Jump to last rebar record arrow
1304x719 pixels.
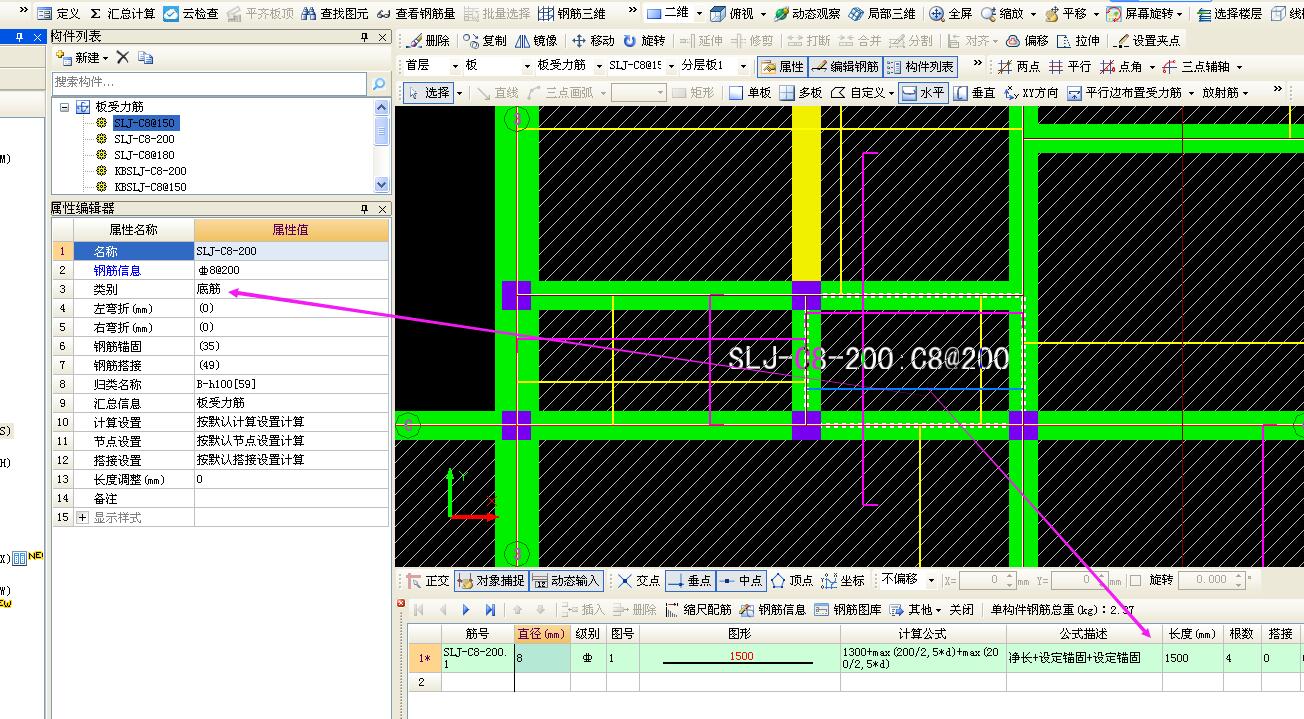490,609
